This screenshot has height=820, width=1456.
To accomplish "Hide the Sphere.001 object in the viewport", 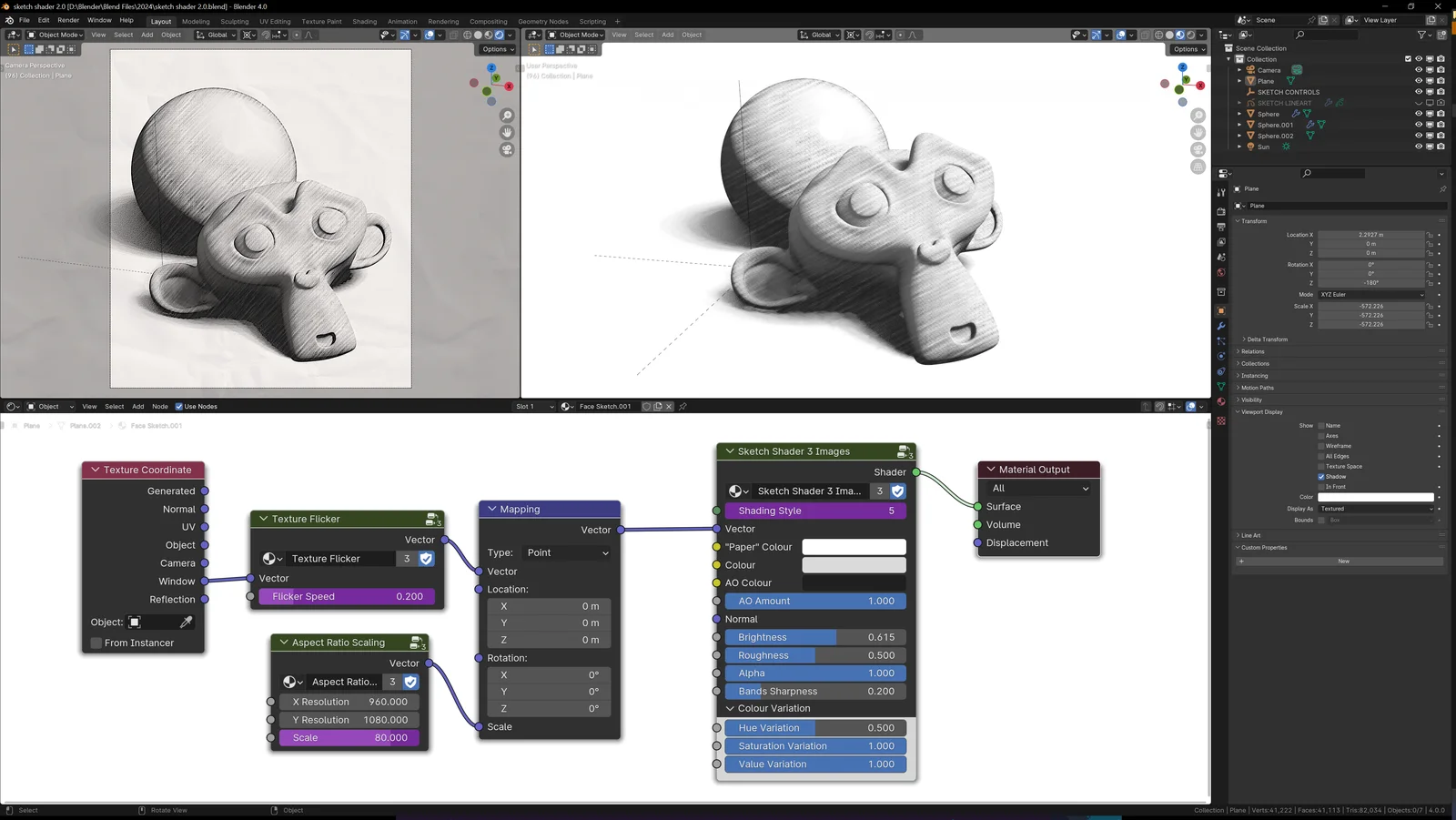I will (1419, 125).
